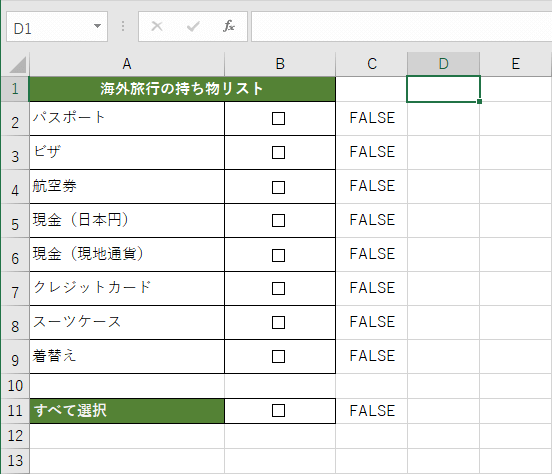Image resolution: width=552 pixels, height=474 pixels.
Task: Select row 3 header
Action: (x=15, y=153)
